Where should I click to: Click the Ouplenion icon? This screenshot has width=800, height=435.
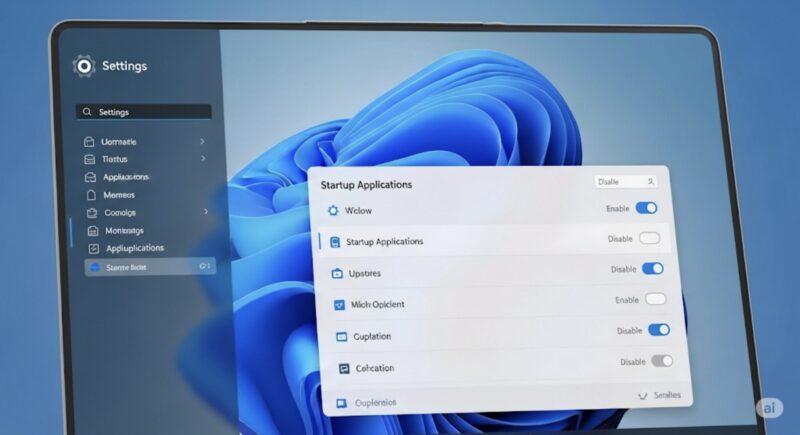341,403
